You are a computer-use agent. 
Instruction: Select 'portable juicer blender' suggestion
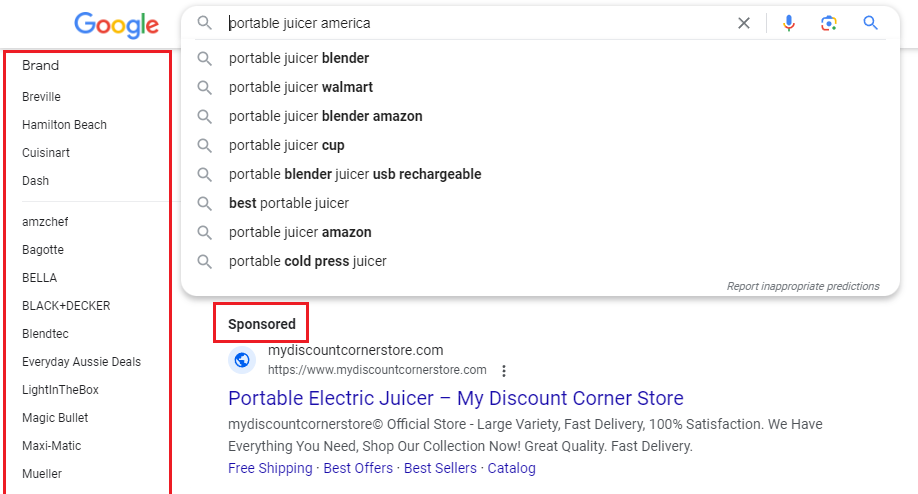pos(299,58)
